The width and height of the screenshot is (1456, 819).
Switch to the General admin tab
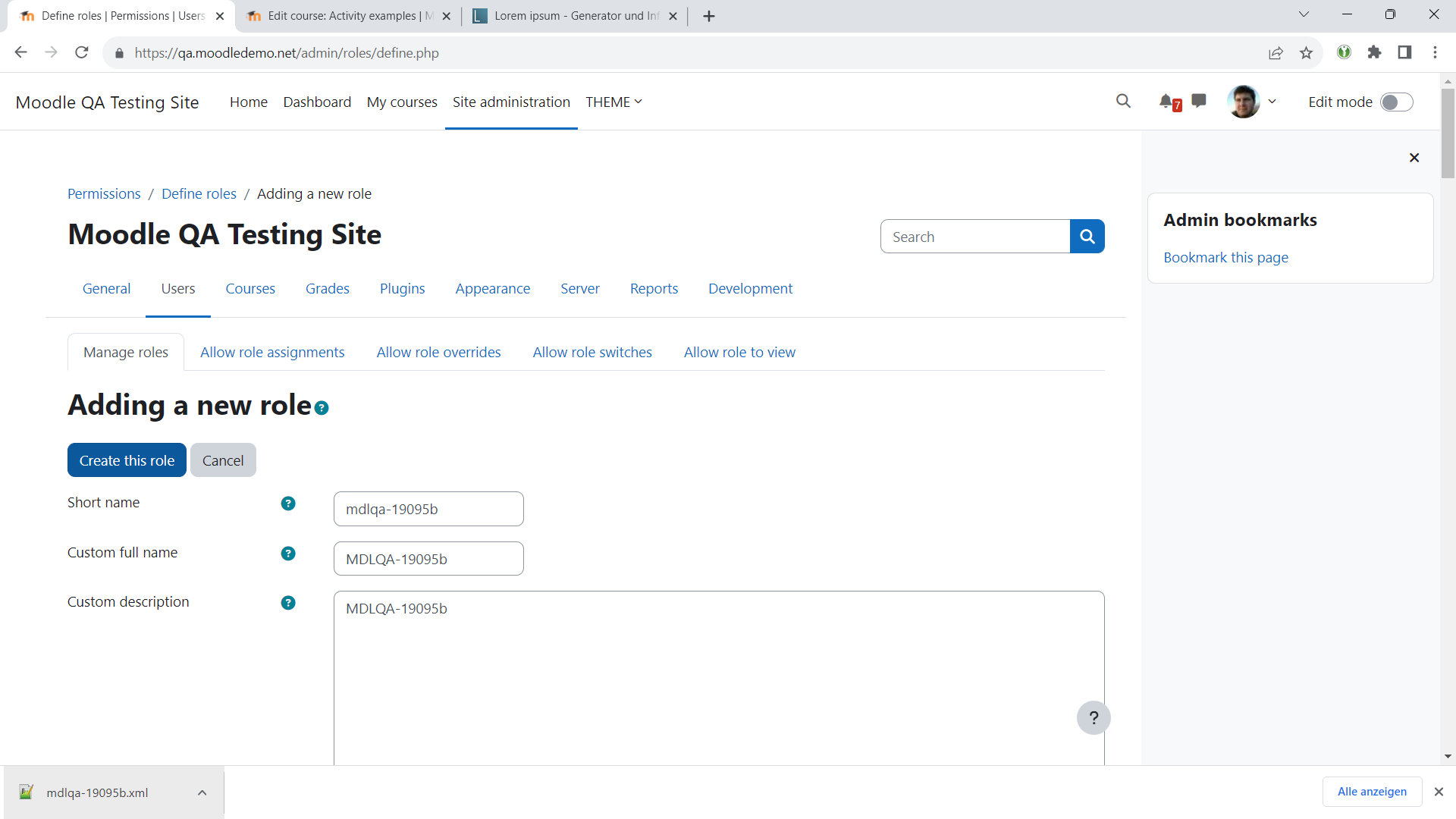106,289
